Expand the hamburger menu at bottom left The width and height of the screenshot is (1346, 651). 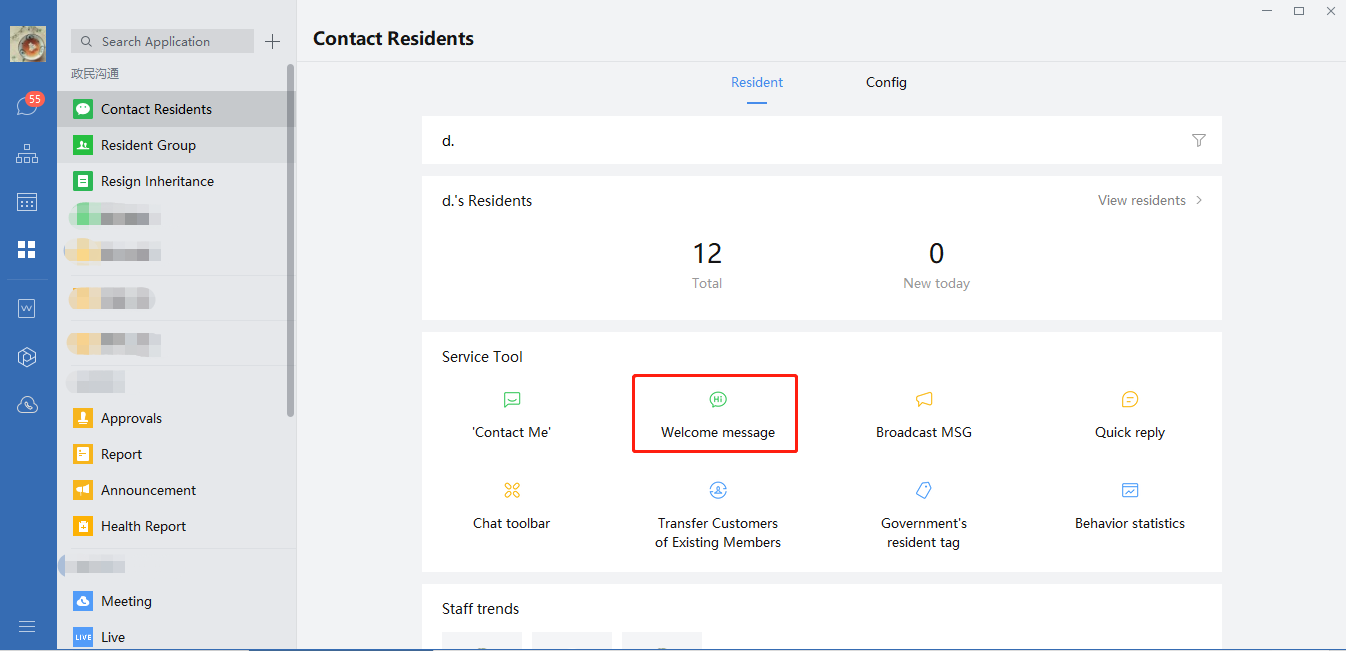pos(27,626)
